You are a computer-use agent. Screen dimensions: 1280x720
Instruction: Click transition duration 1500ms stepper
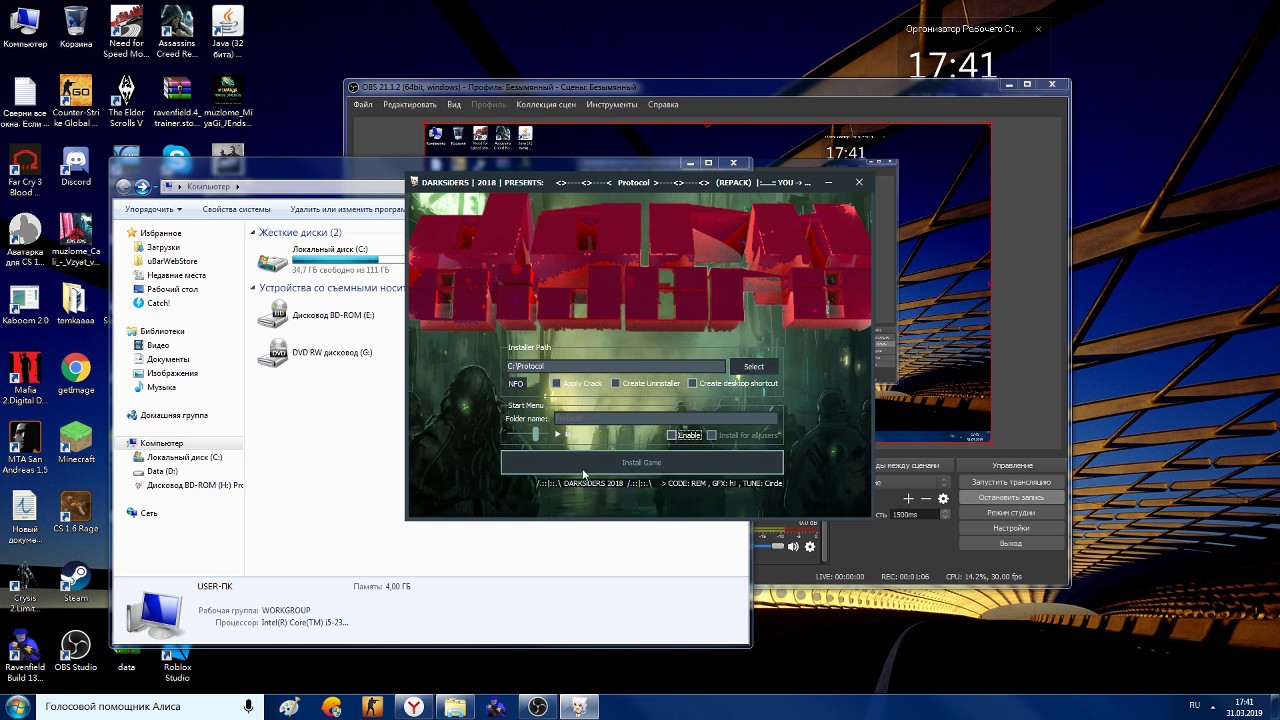pyautogui.click(x=945, y=514)
